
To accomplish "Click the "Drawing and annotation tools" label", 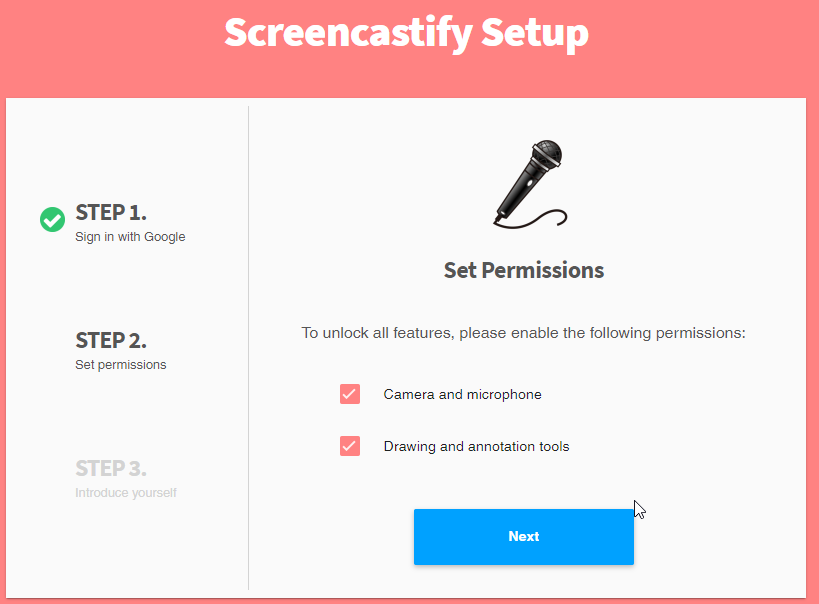I will (476, 446).
